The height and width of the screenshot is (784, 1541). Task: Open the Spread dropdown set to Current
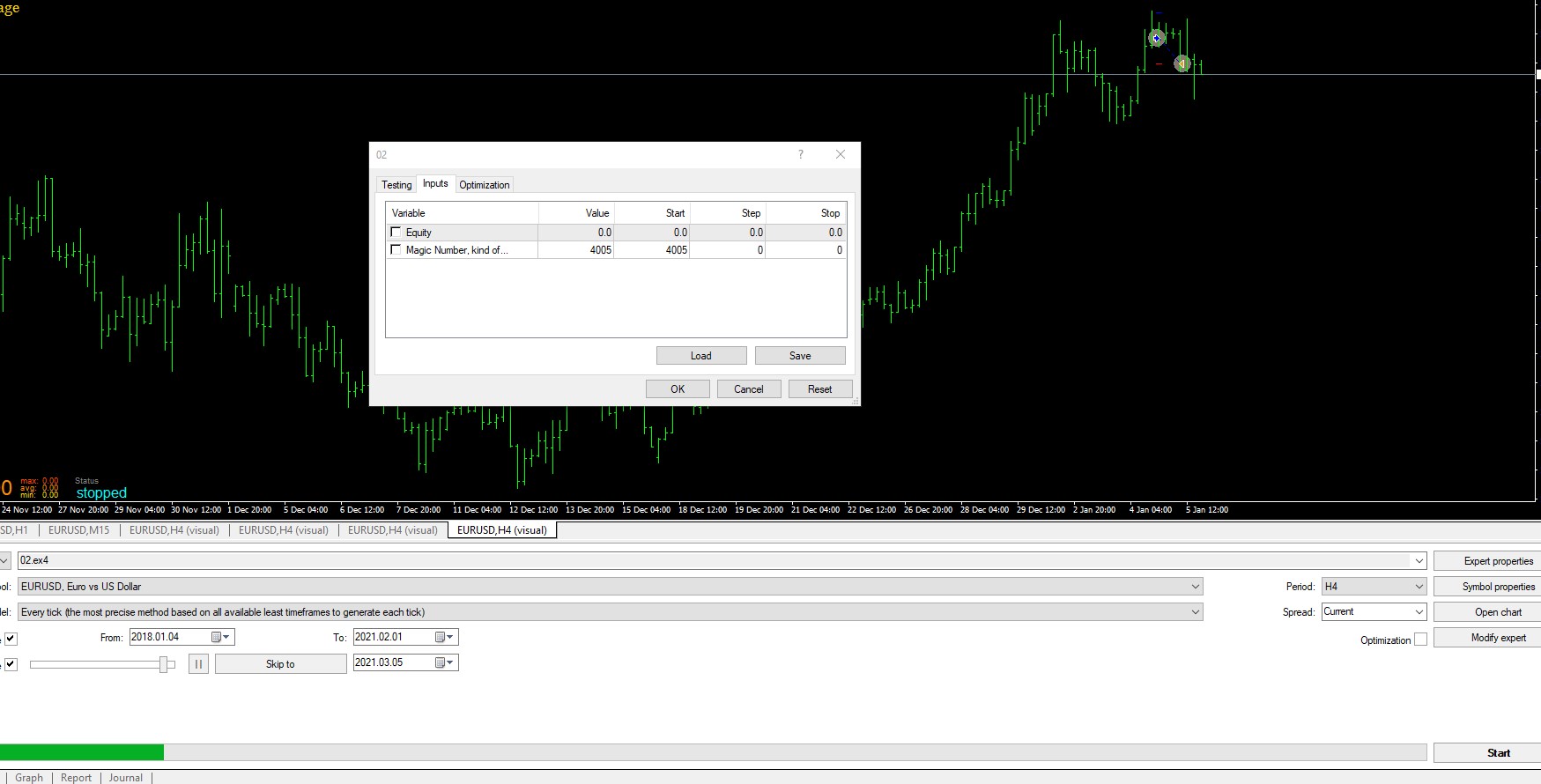coord(1419,612)
